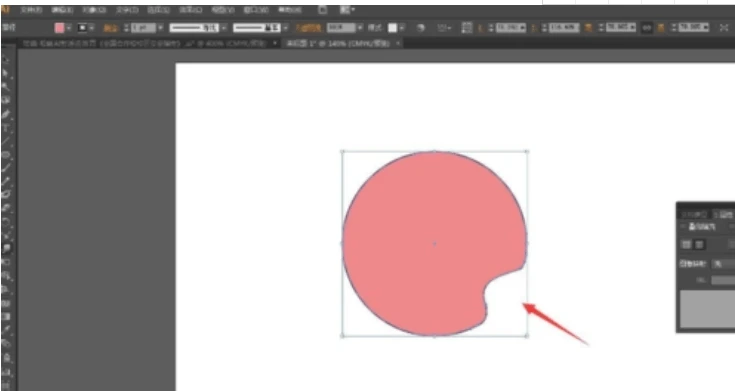Select the Blend tool
This screenshot has width=735, height=391.
tap(6, 344)
